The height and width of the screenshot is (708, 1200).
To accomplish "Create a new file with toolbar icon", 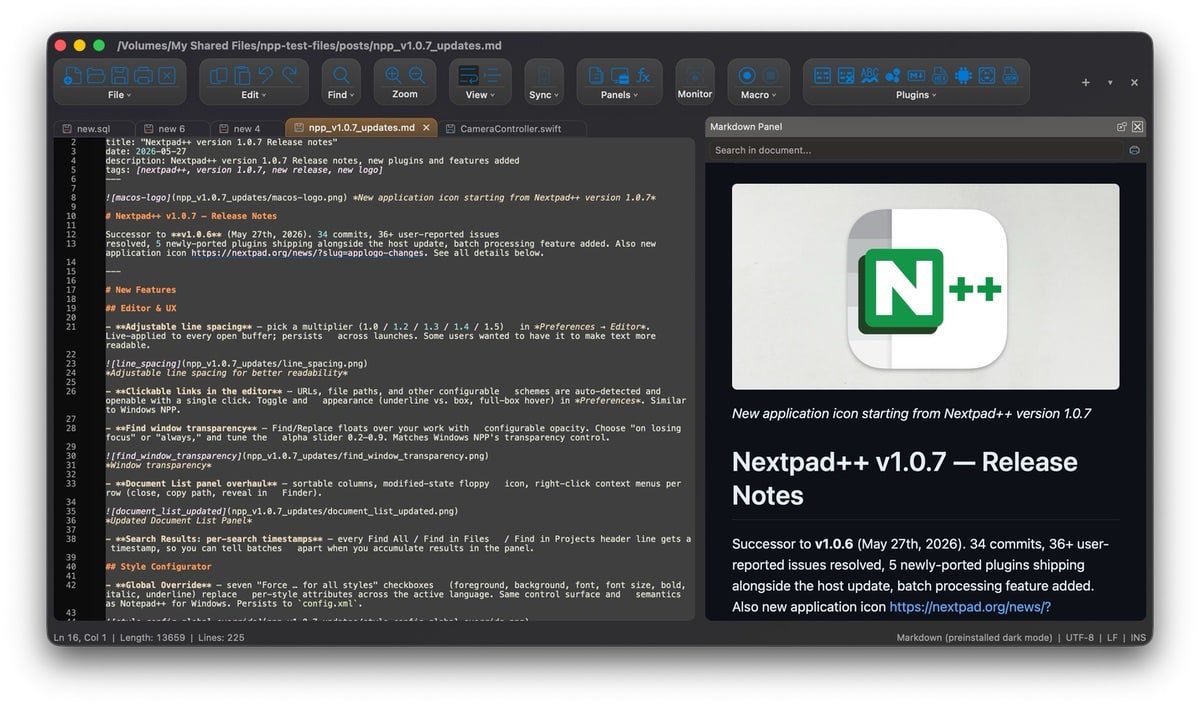I will click(x=72, y=75).
